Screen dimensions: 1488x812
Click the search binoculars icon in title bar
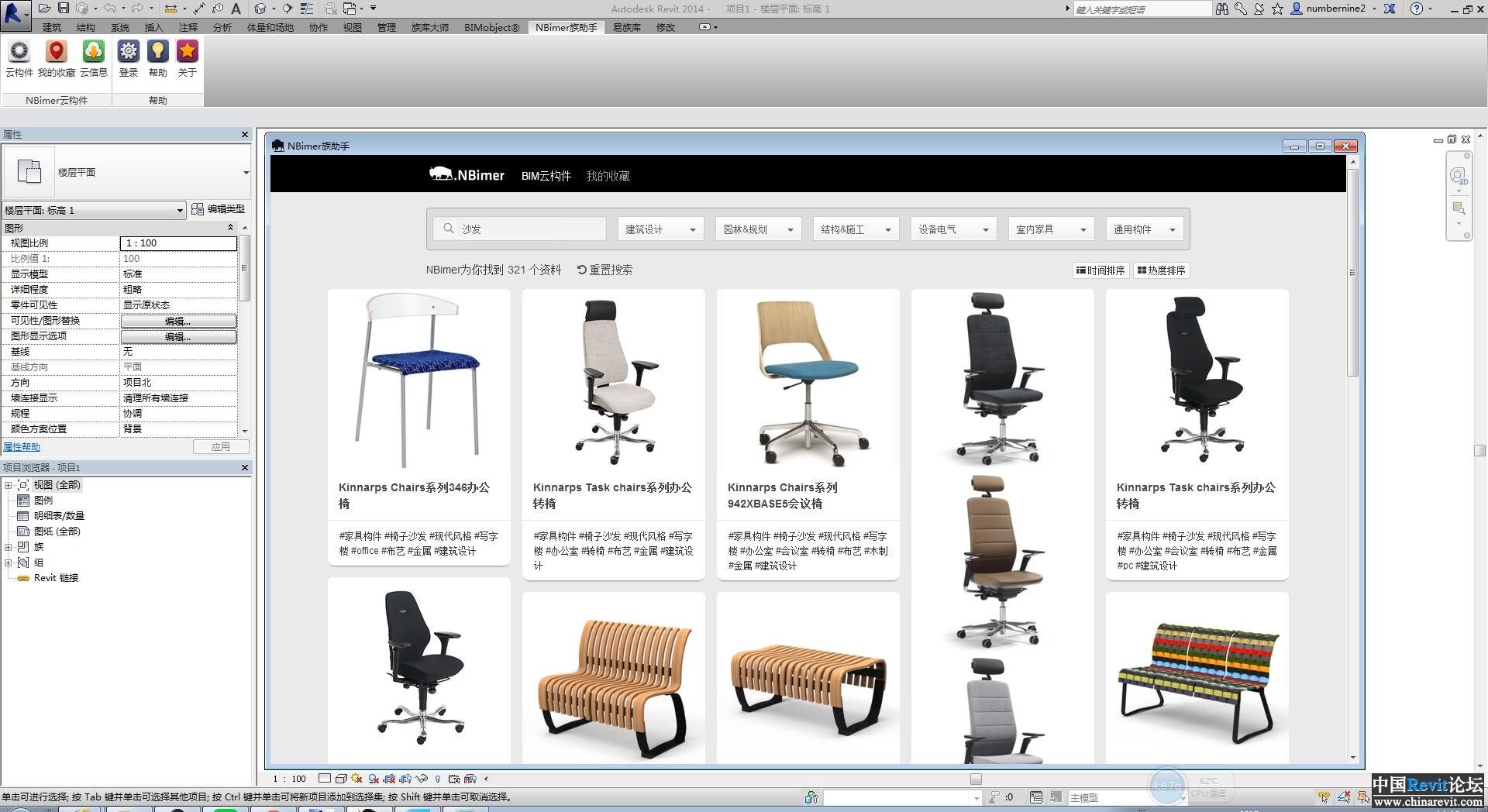1222,9
